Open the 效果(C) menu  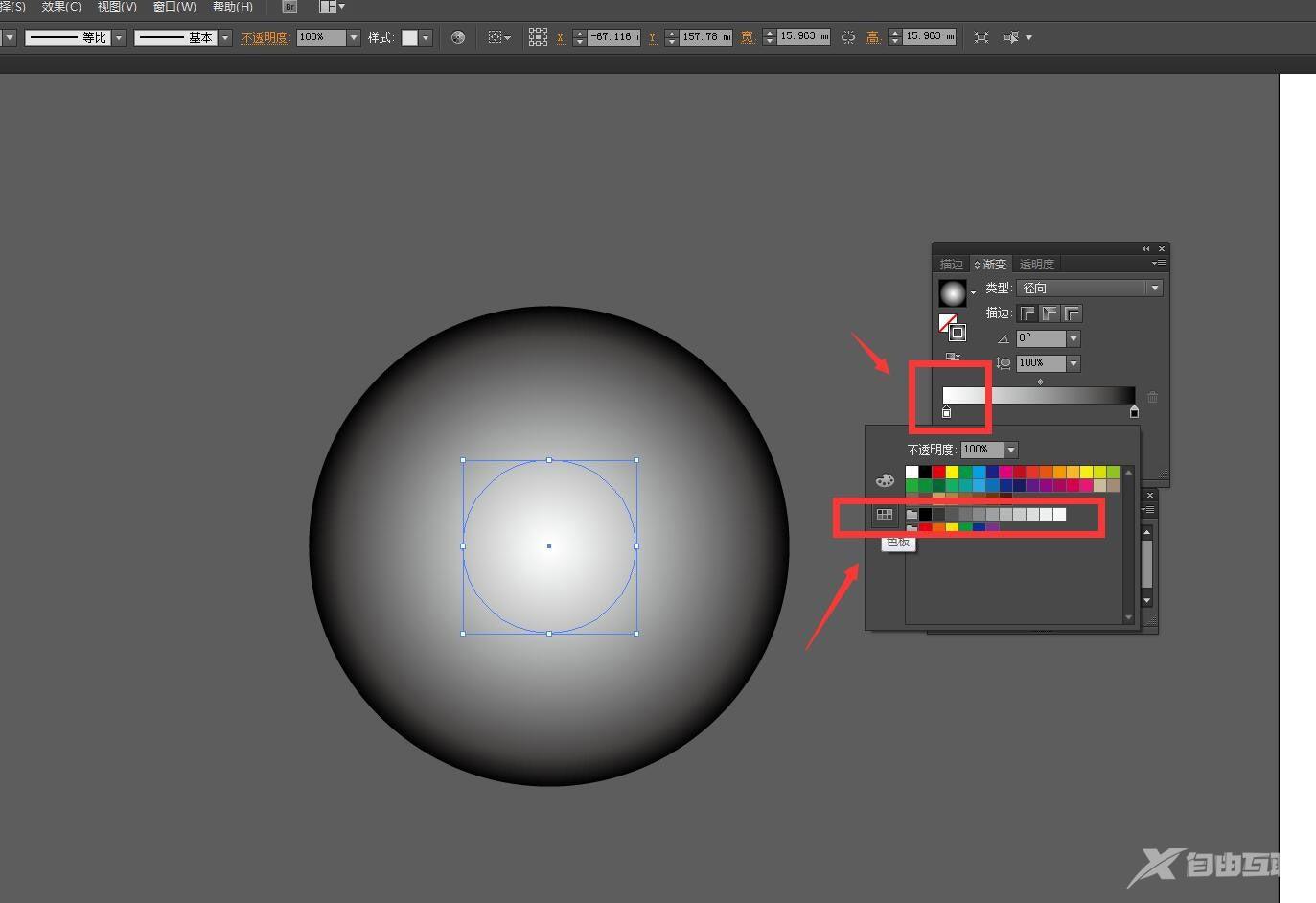coord(61,7)
